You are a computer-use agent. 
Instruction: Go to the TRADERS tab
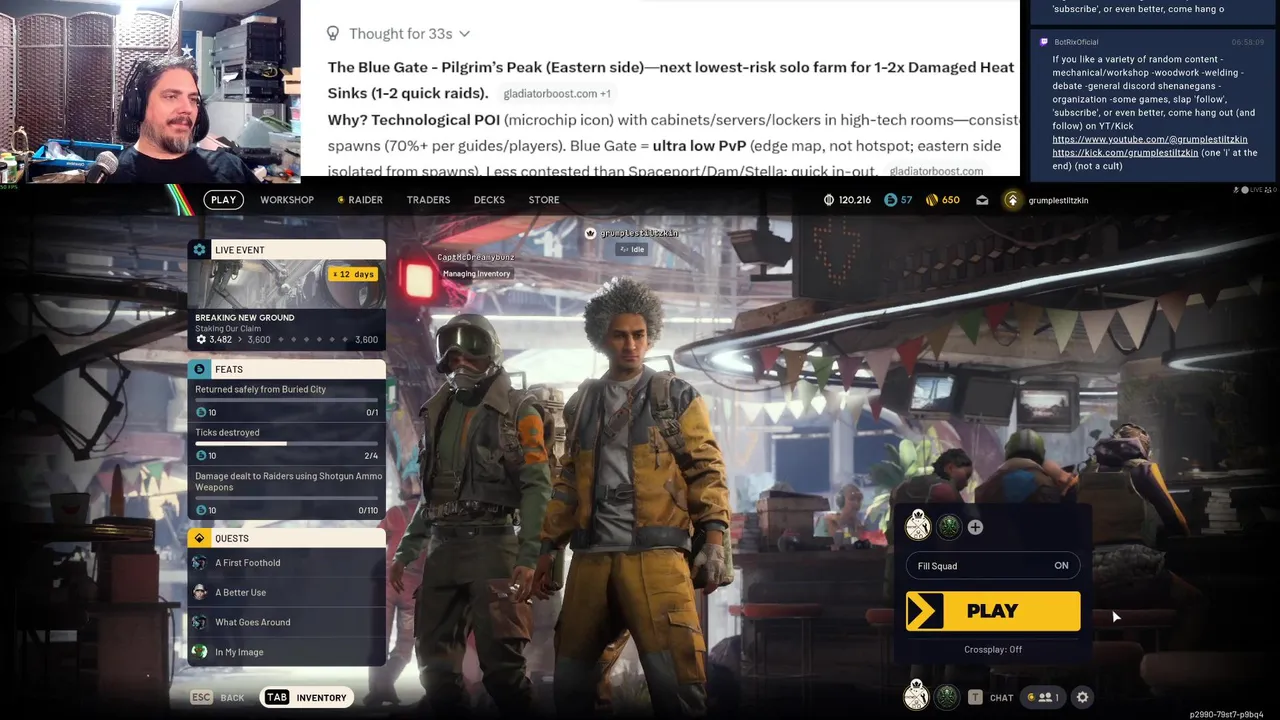428,200
